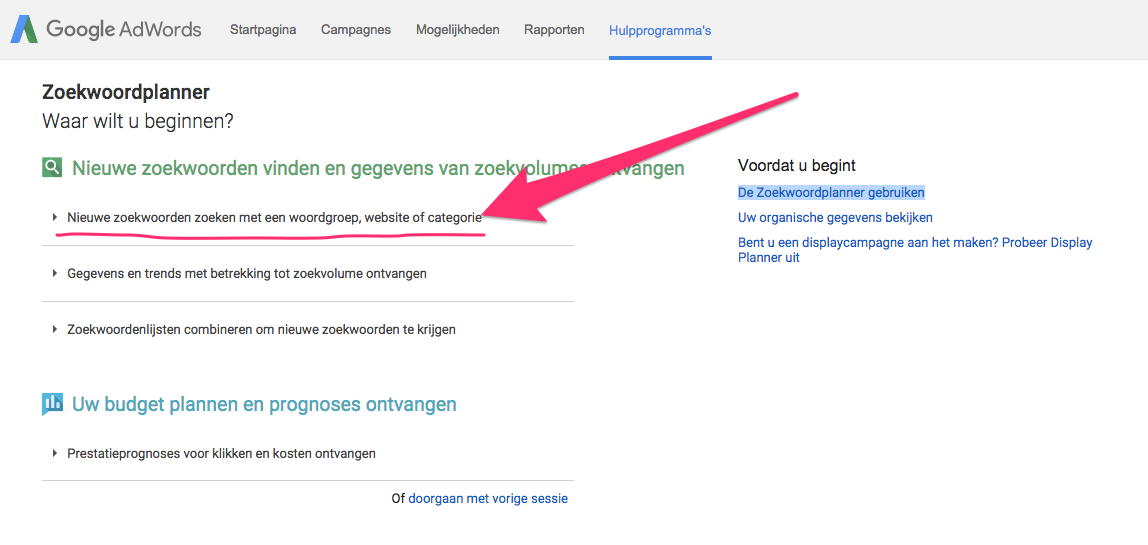Click the green magnifier search icon

pyautogui.click(x=53, y=168)
